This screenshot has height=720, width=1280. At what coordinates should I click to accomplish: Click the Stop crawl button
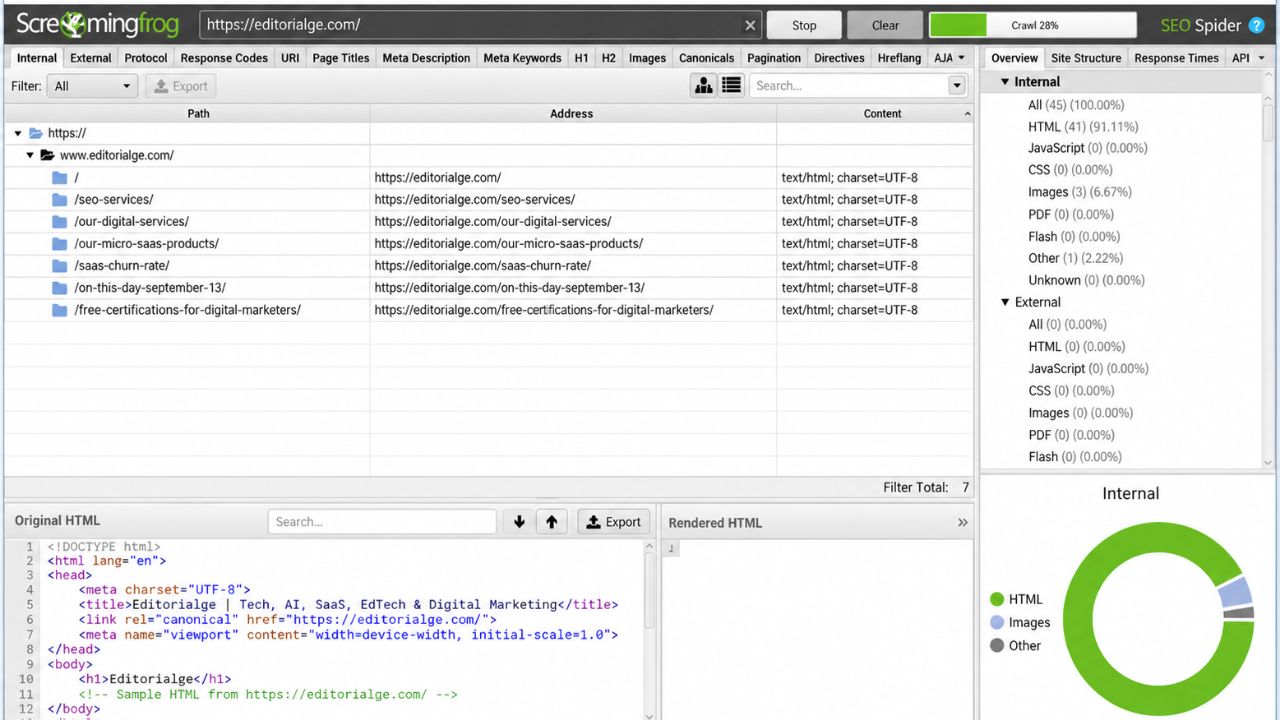coord(804,25)
